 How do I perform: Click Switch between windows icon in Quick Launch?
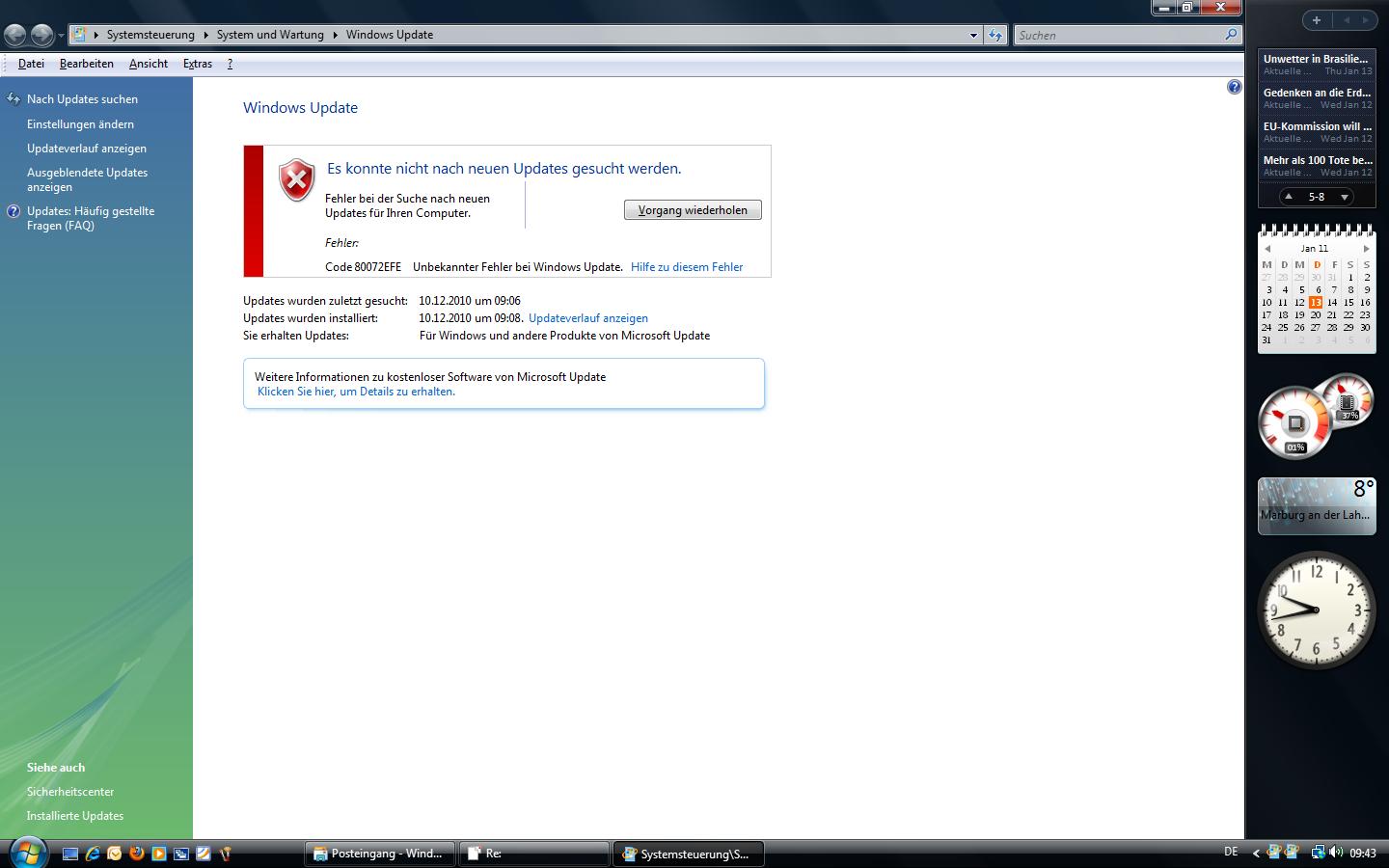(181, 854)
